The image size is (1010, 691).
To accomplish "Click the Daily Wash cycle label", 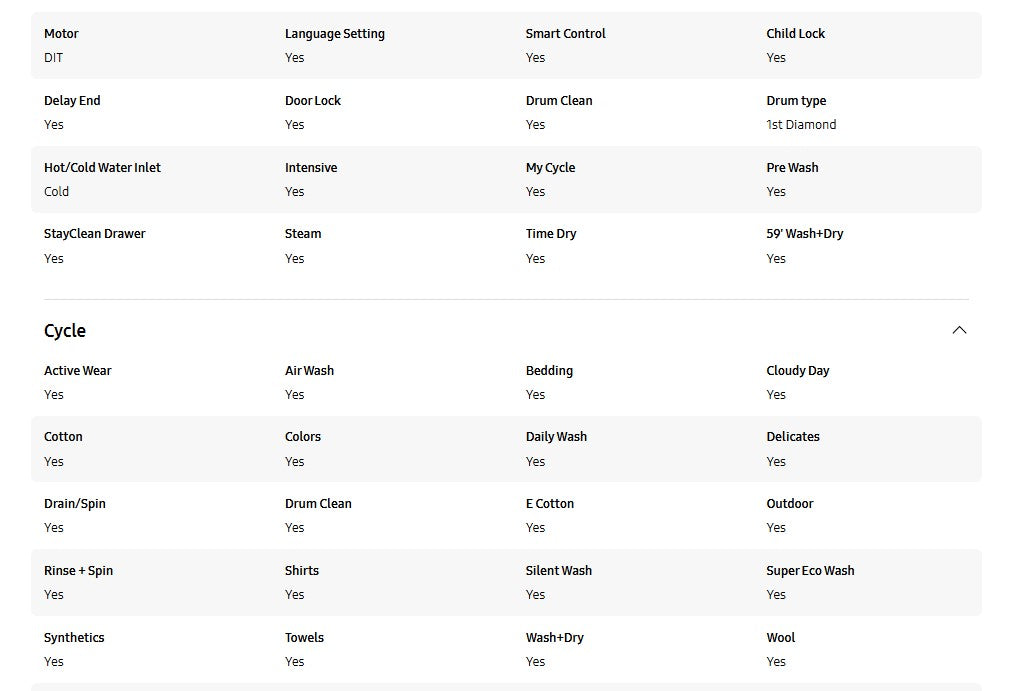I will pyautogui.click(x=556, y=437).
